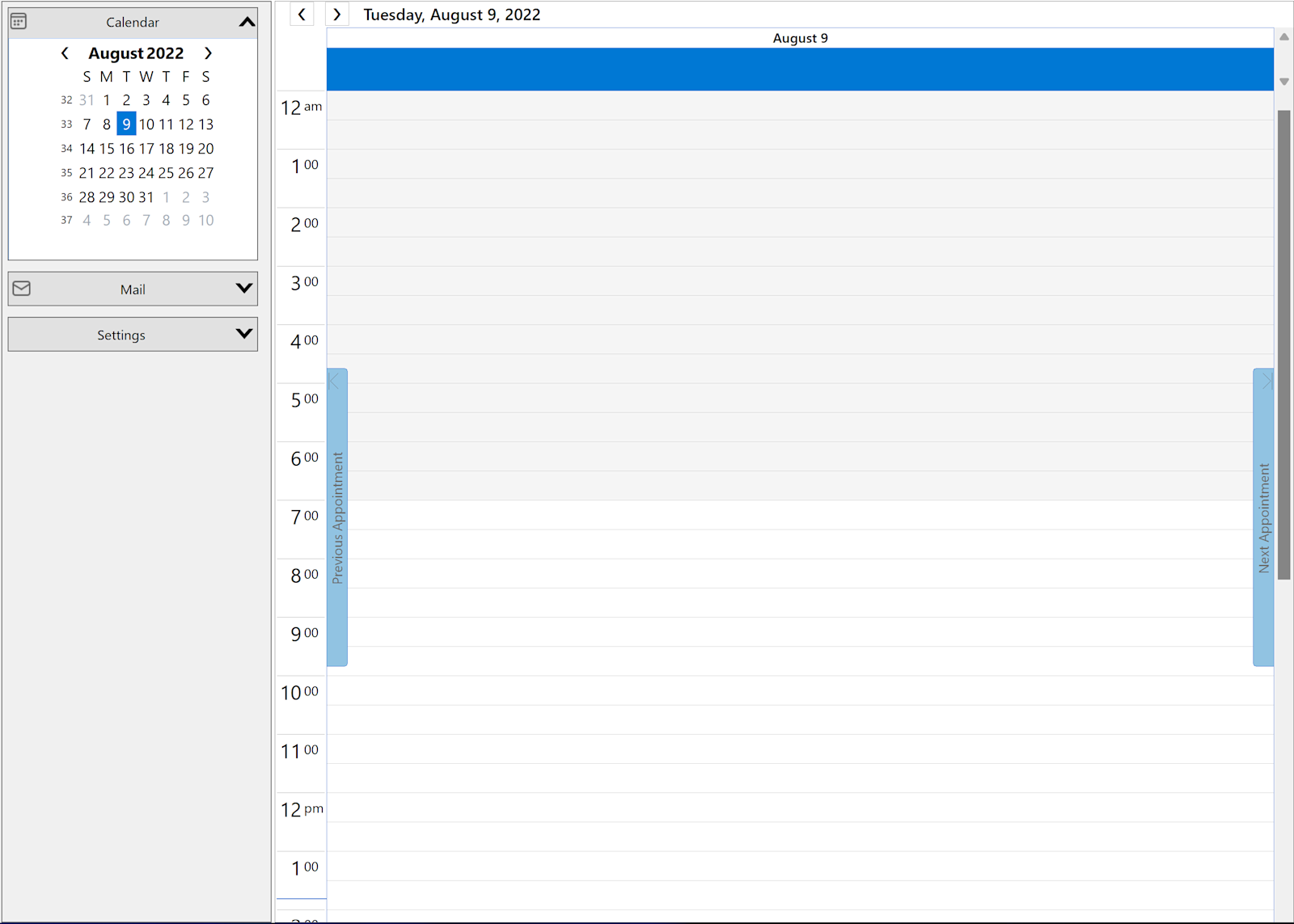Expand the Mail section
This screenshot has height=924, width=1294.
point(243,289)
